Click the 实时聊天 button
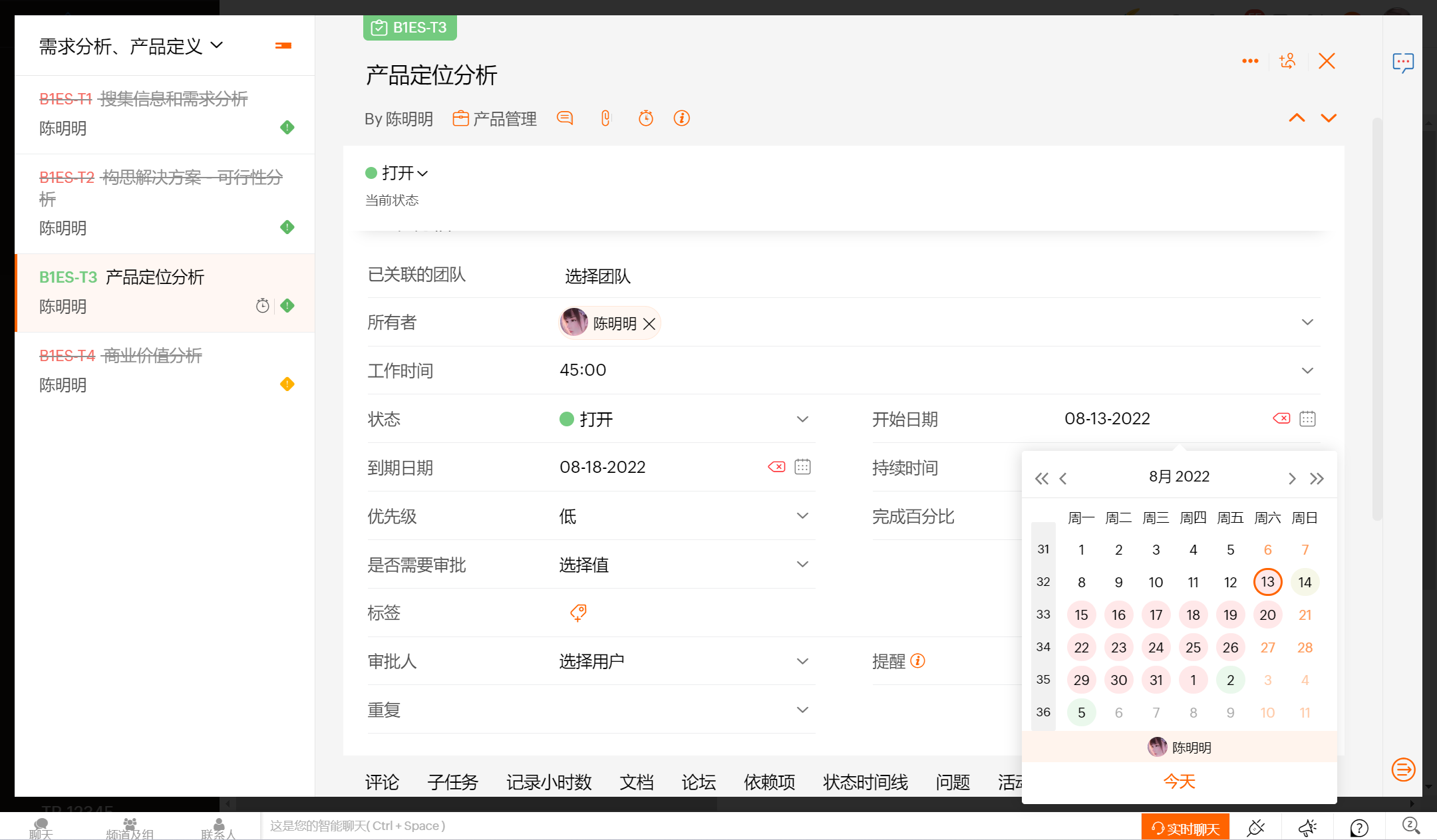 [1186, 828]
